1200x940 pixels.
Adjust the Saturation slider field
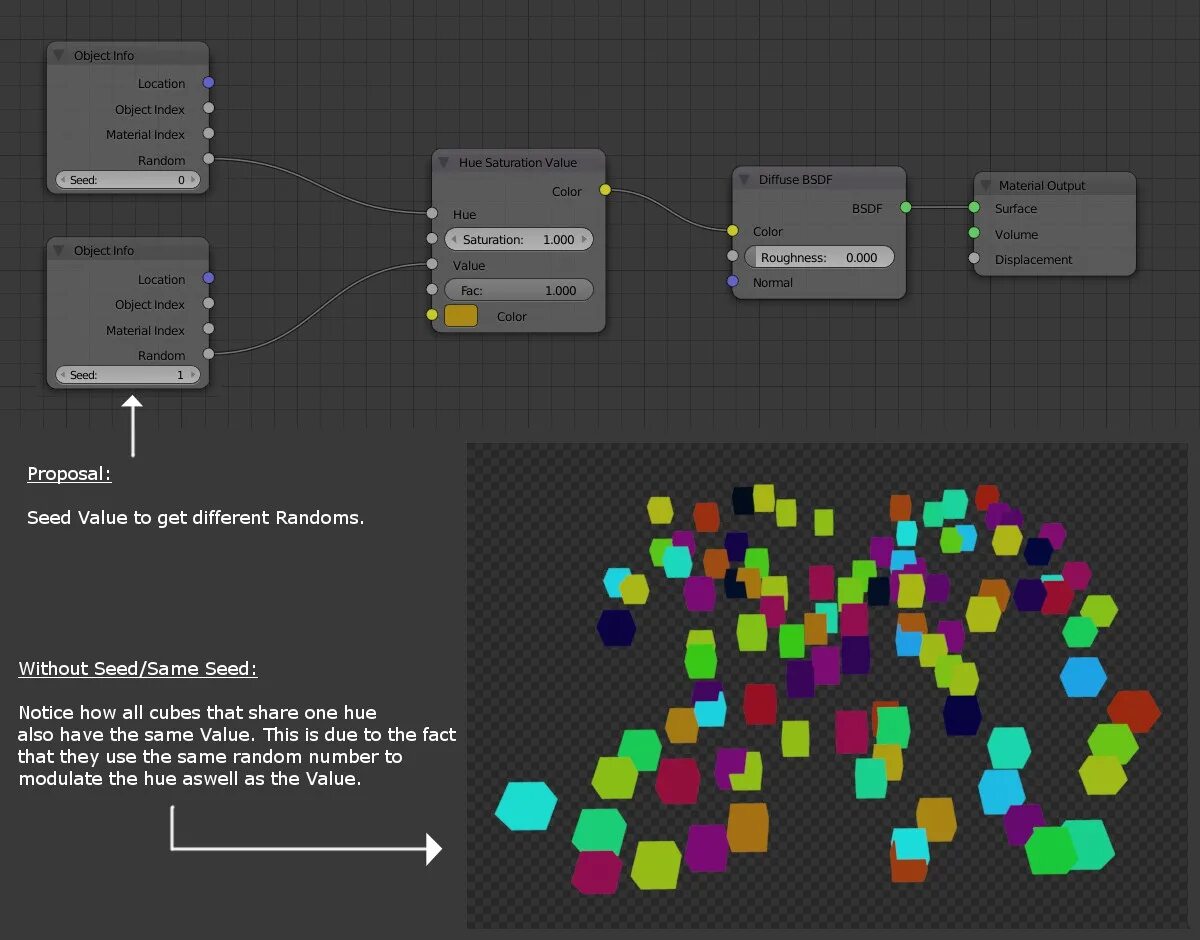[x=518, y=240]
